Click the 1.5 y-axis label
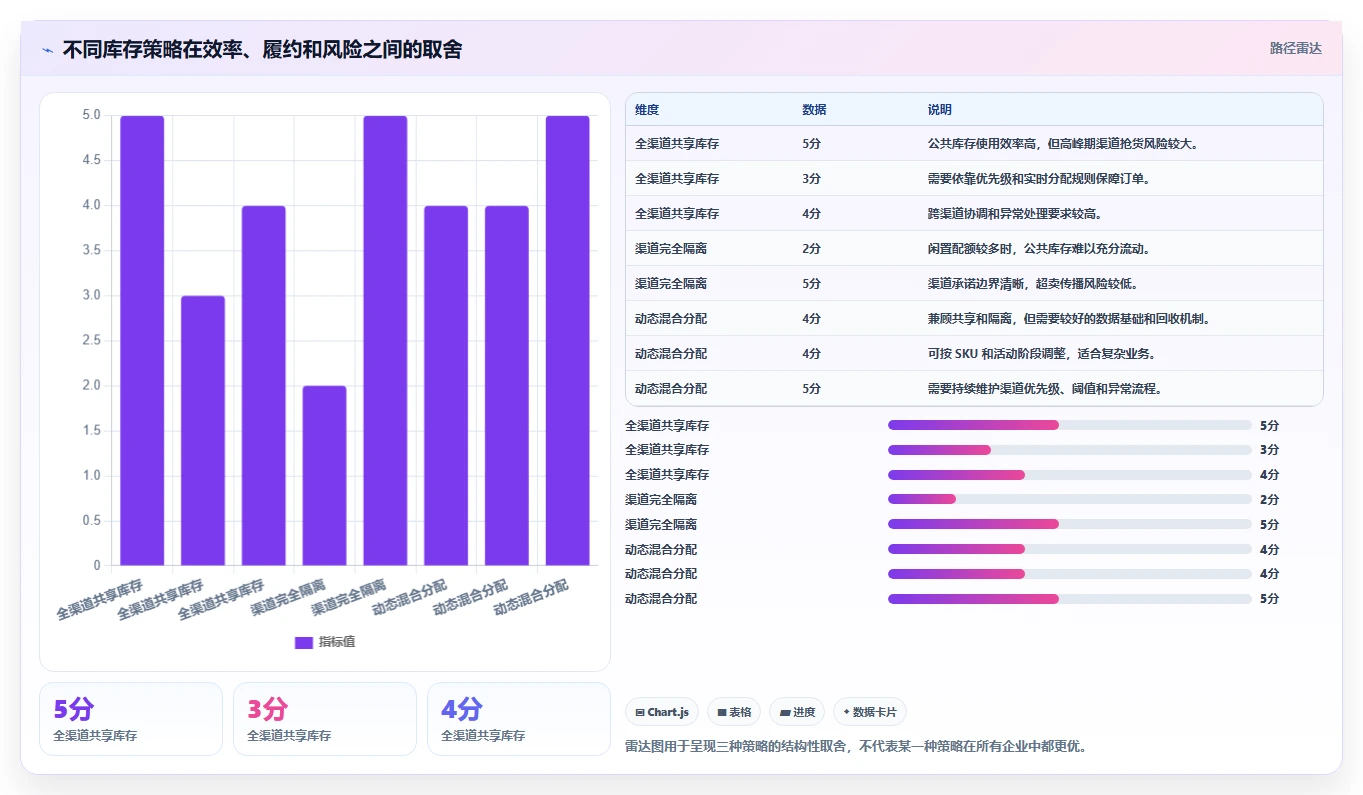The image size is (1363, 795). click(x=91, y=431)
